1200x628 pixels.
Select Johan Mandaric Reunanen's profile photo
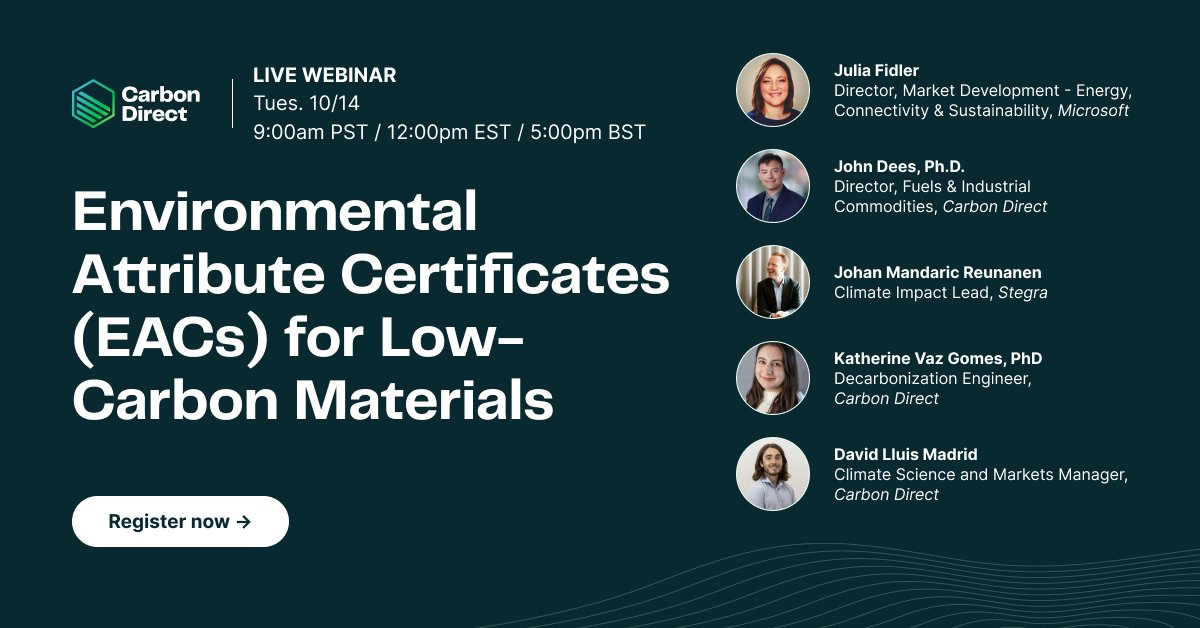click(x=773, y=282)
